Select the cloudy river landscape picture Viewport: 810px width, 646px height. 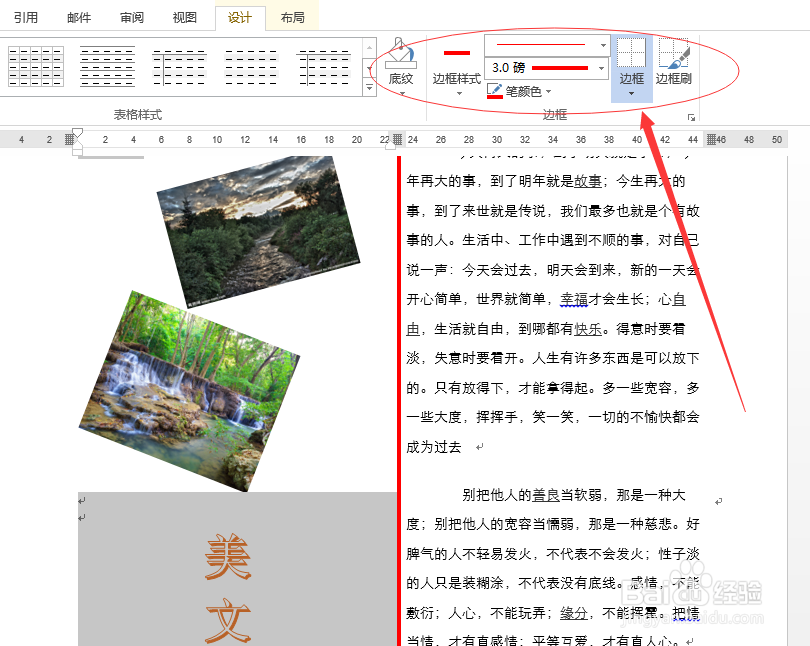pyautogui.click(x=258, y=231)
